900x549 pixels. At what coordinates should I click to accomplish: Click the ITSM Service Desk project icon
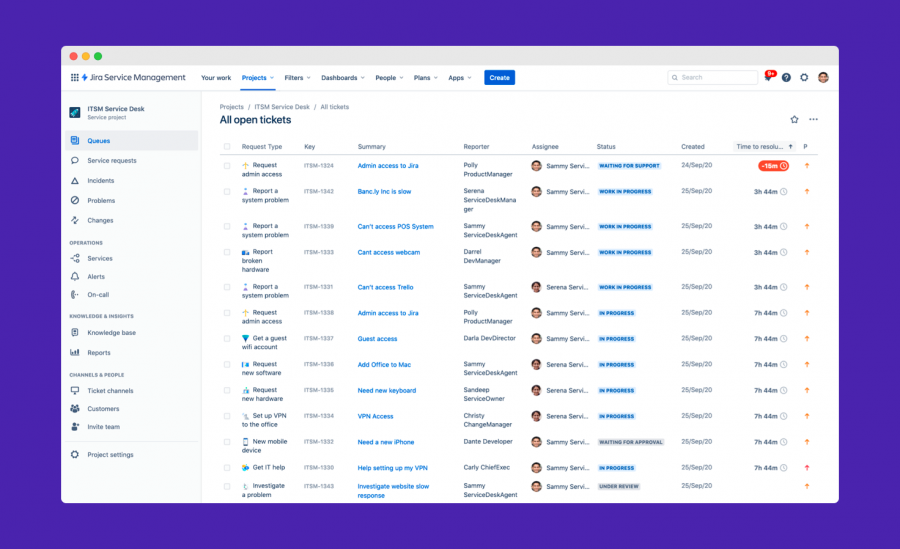[75, 113]
